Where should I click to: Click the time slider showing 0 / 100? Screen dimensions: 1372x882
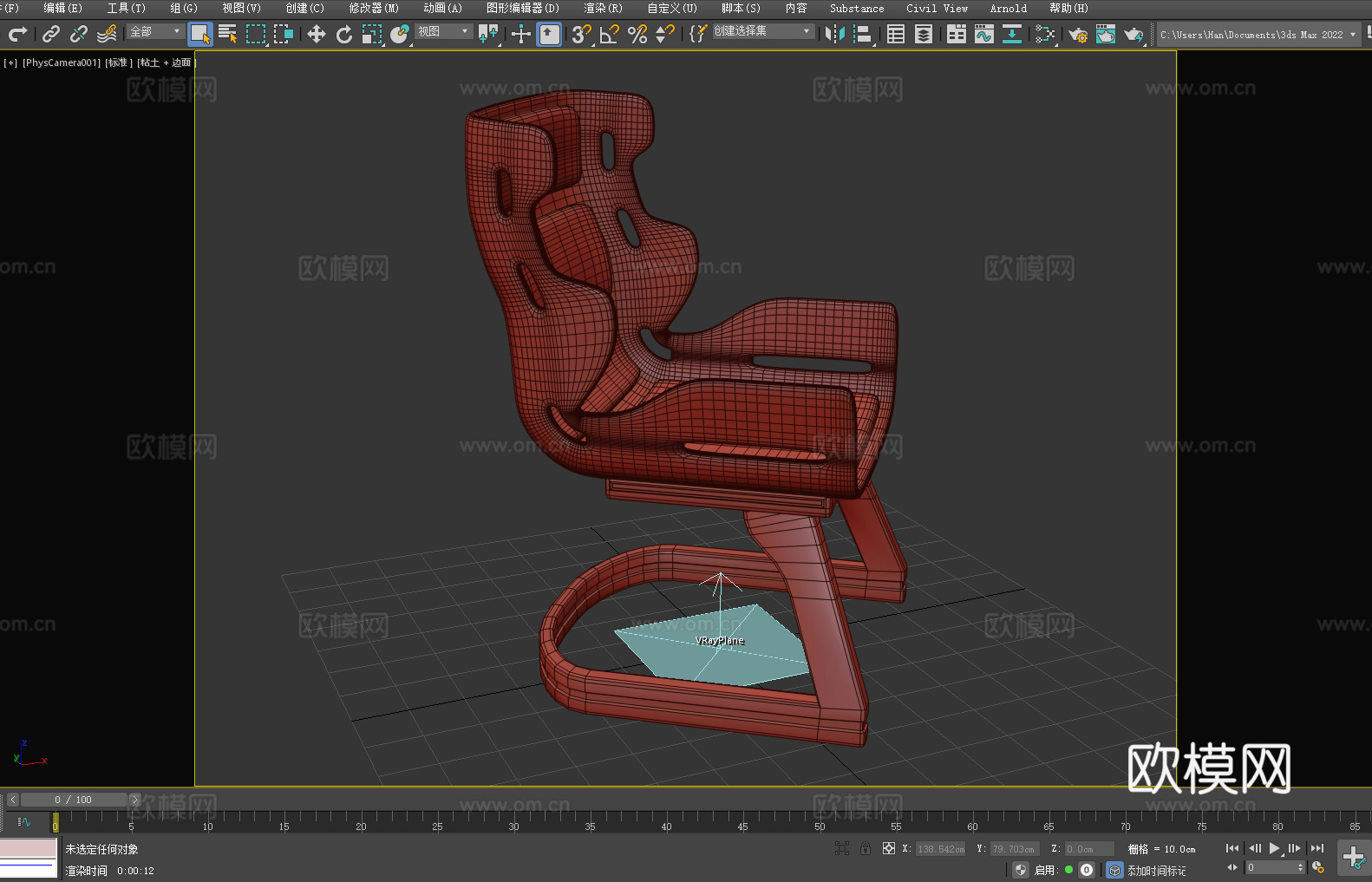pyautogui.click(x=74, y=800)
